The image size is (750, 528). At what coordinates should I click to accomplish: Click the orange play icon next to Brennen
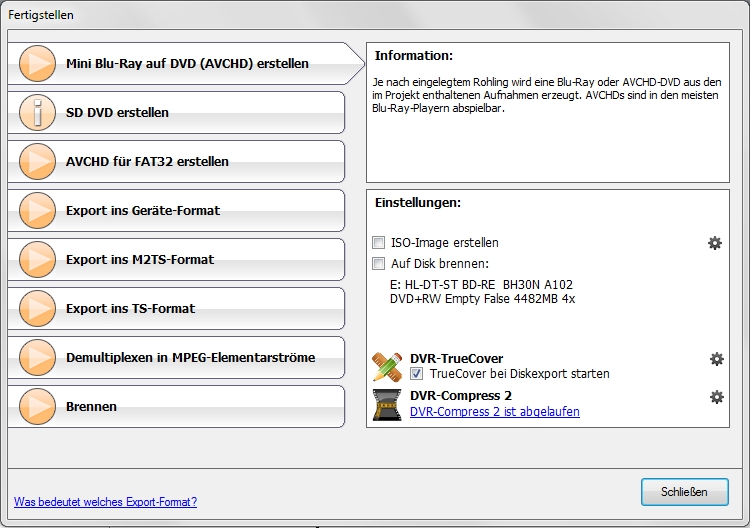point(37,407)
